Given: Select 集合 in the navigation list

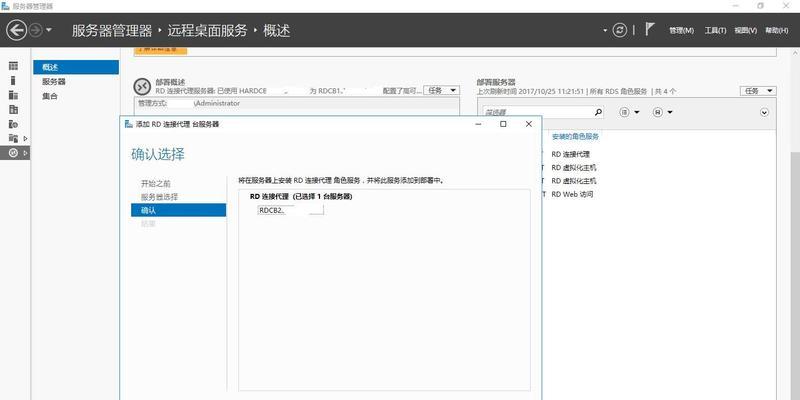Looking at the screenshot, I should click(x=49, y=96).
